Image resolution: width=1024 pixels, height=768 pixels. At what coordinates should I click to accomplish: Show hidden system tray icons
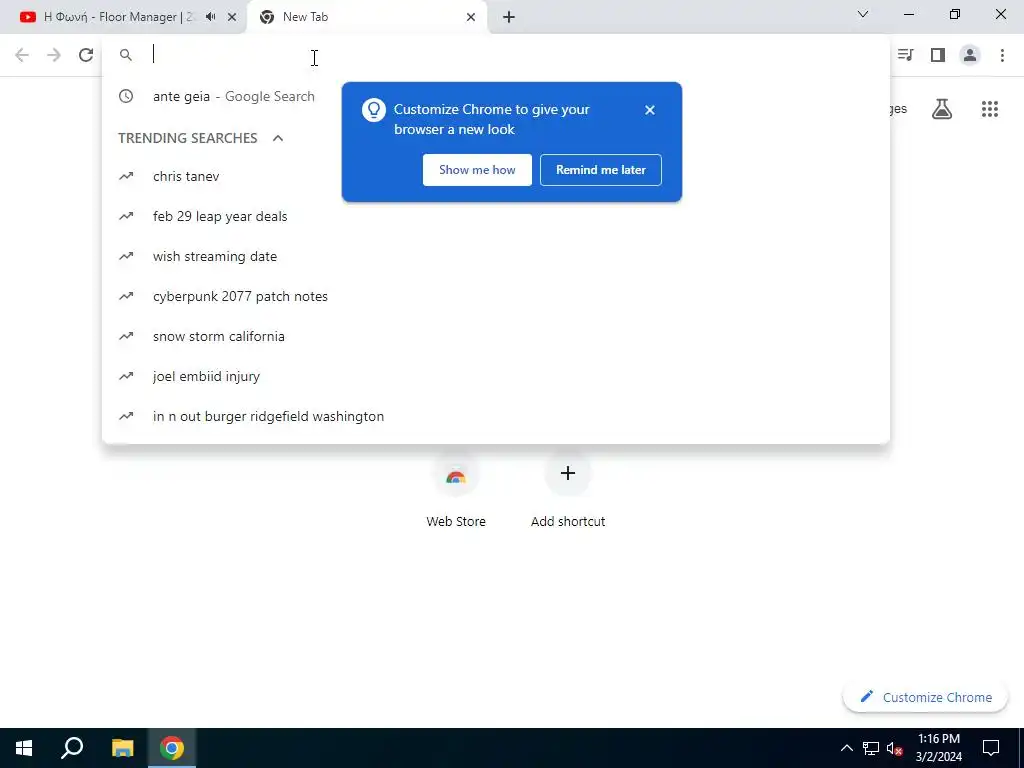click(x=846, y=748)
